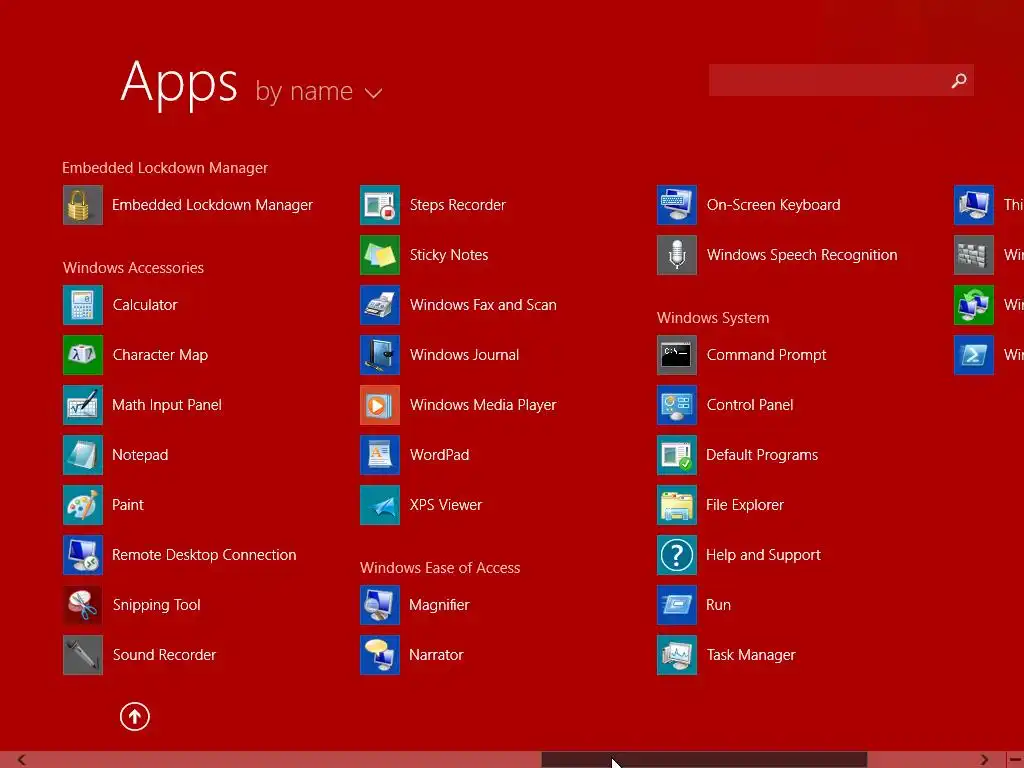Click the 'Sticky Notes' label text
This screenshot has height=768, width=1024.
pos(449,255)
